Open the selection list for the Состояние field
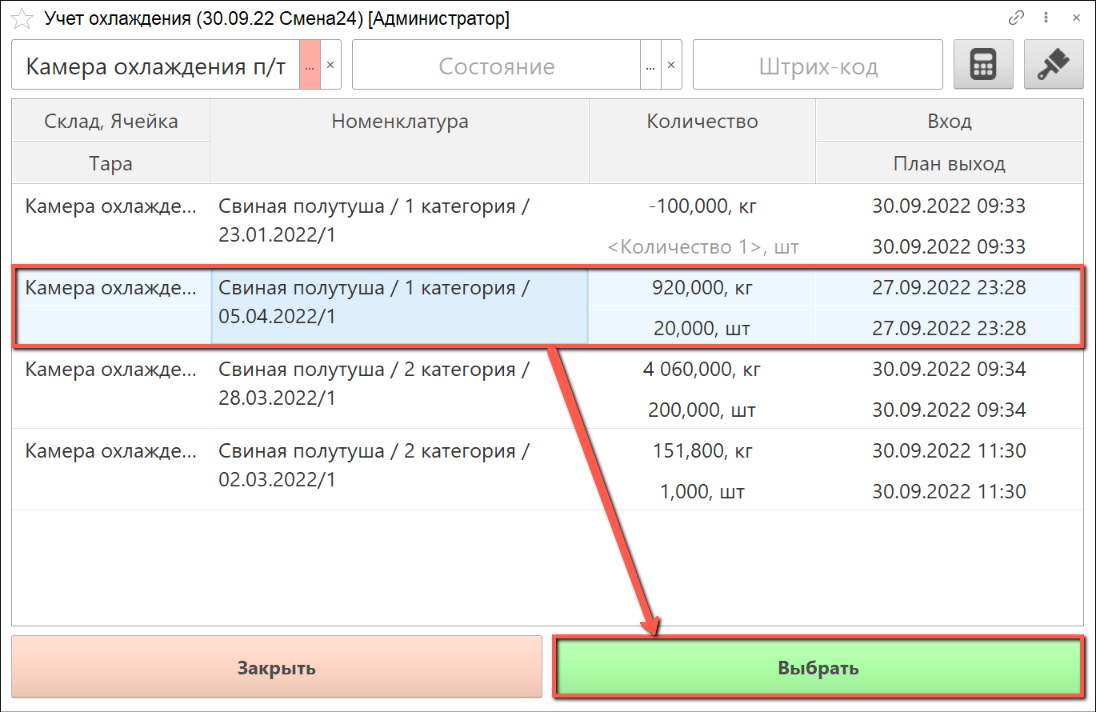The height and width of the screenshot is (712, 1096). point(650,67)
